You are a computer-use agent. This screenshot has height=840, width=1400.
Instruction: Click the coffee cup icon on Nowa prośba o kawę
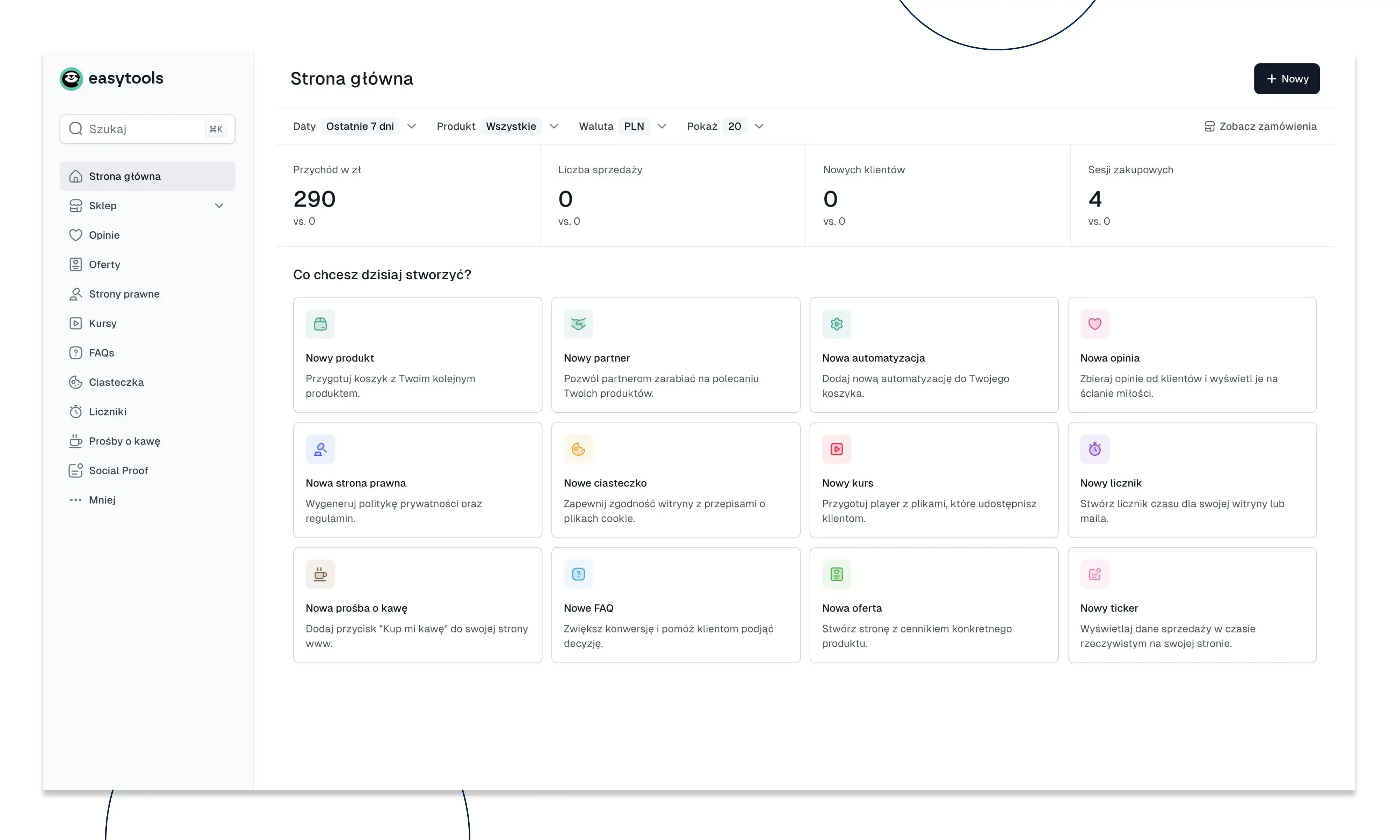click(320, 574)
